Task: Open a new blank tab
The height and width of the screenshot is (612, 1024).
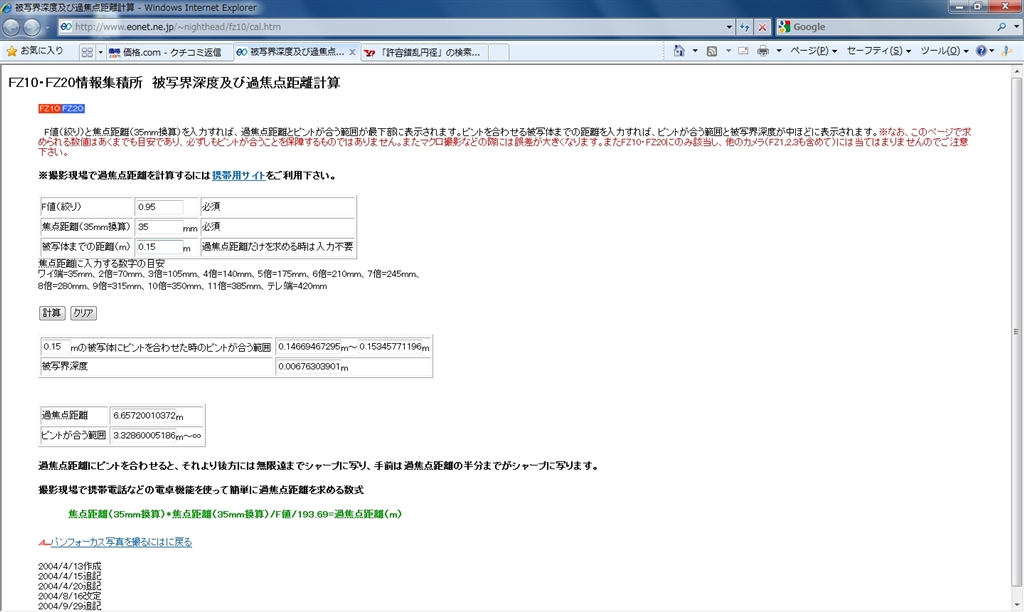Action: click(498, 52)
